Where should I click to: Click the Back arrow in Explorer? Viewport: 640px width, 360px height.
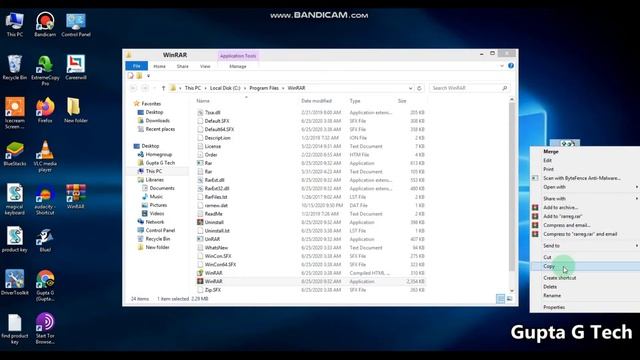pyautogui.click(x=133, y=88)
